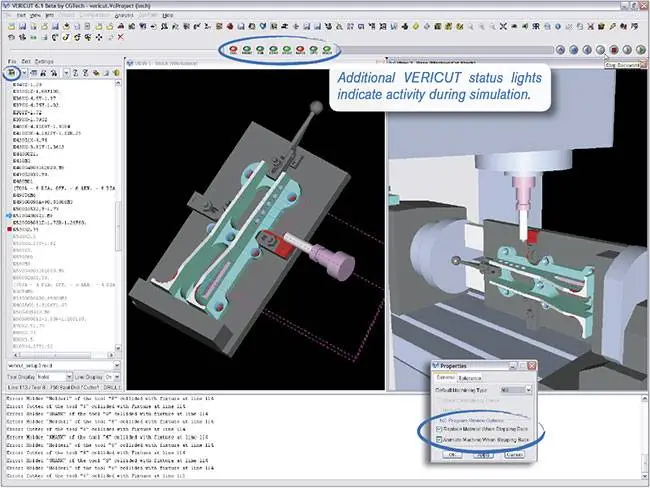Click OK in the Properties dialog

pos(452,455)
